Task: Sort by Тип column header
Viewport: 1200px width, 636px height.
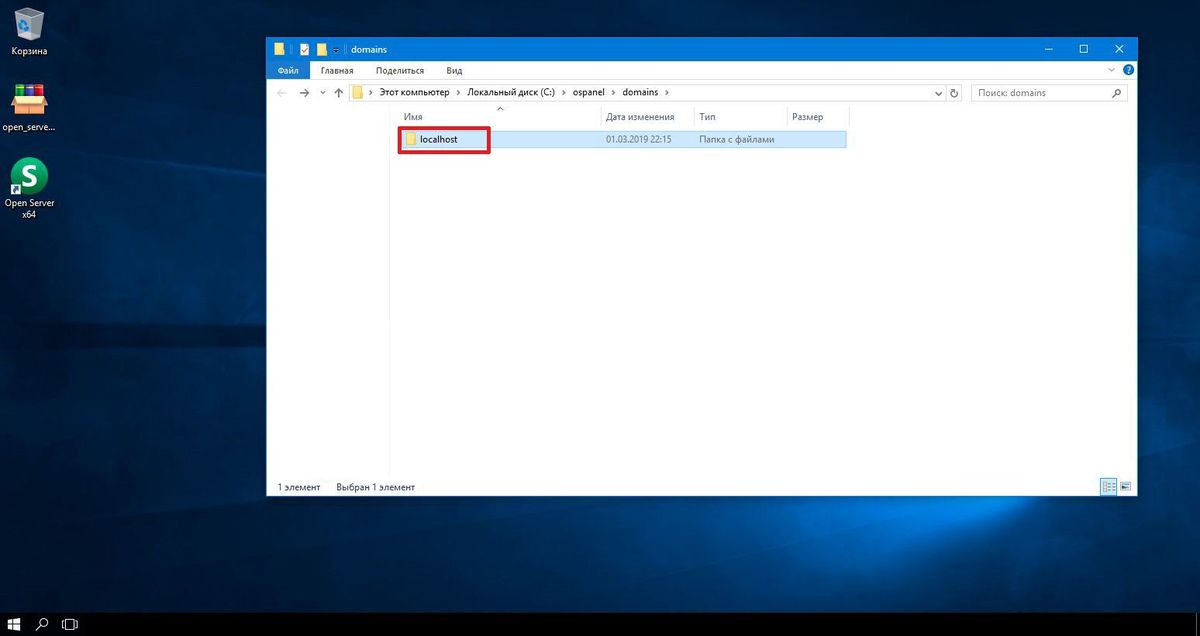Action: pos(707,117)
